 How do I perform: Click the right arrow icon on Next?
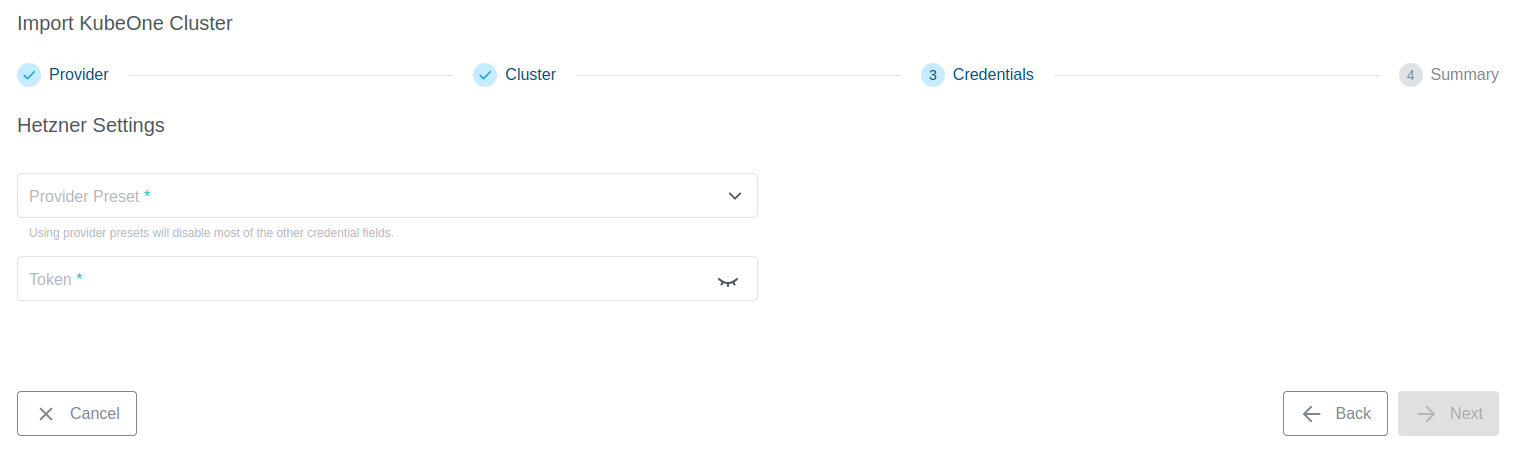point(1426,414)
